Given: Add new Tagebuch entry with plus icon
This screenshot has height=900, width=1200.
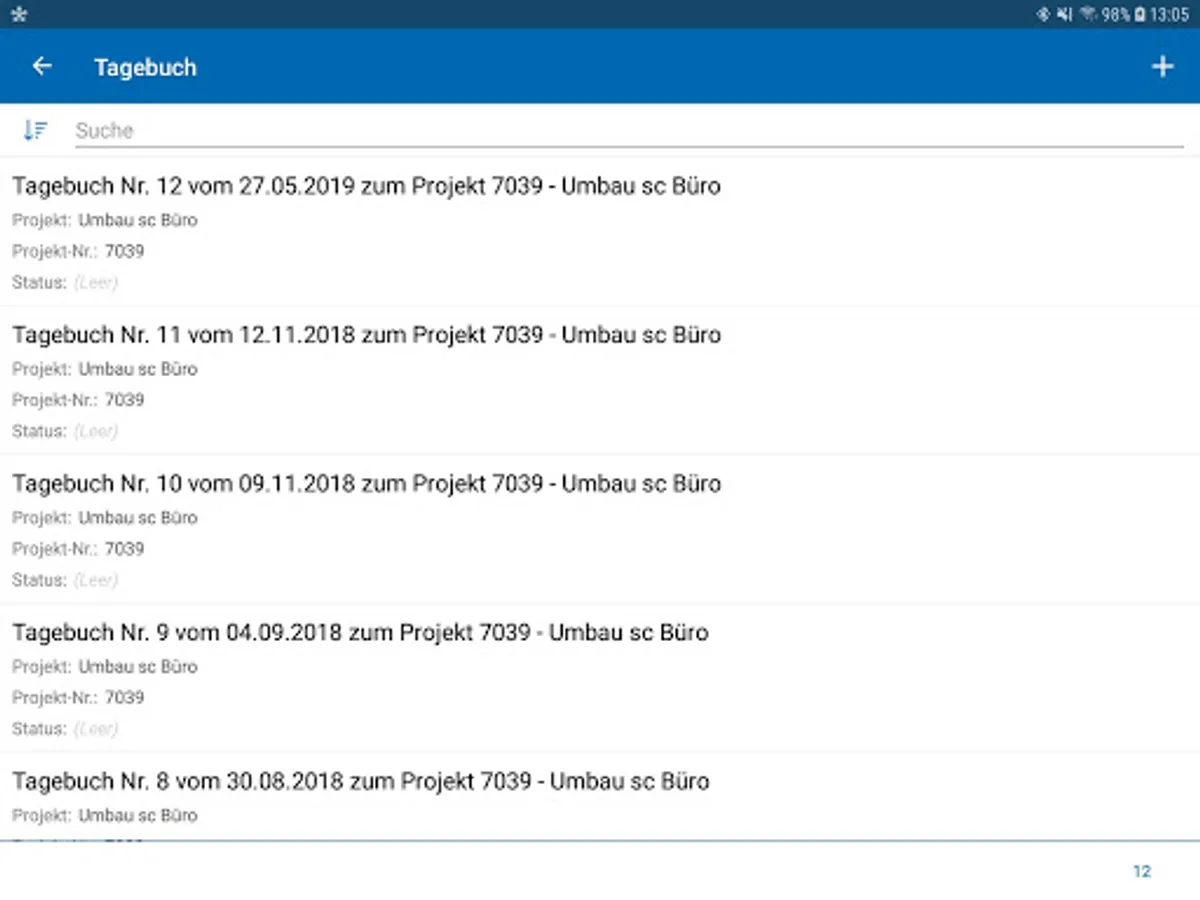Looking at the screenshot, I should coord(1162,67).
